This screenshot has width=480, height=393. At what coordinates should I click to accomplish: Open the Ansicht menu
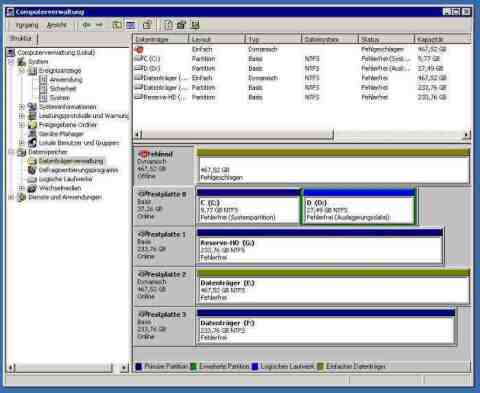pos(57,25)
